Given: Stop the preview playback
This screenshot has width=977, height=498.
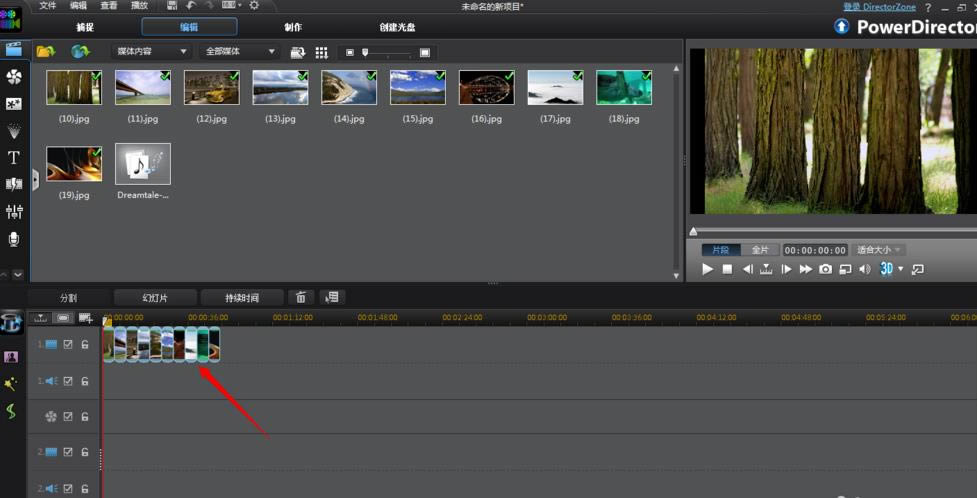Looking at the screenshot, I should coord(727,269).
